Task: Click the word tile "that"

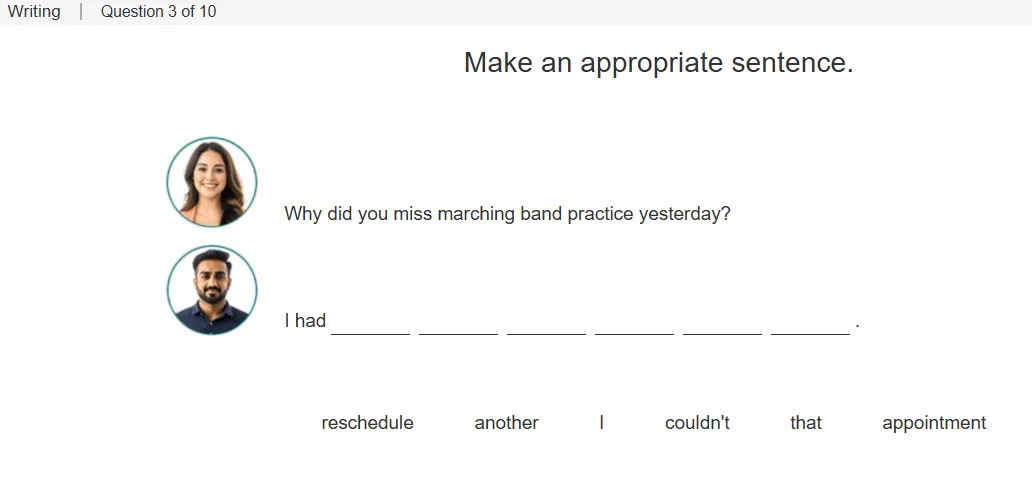Action: (x=806, y=423)
